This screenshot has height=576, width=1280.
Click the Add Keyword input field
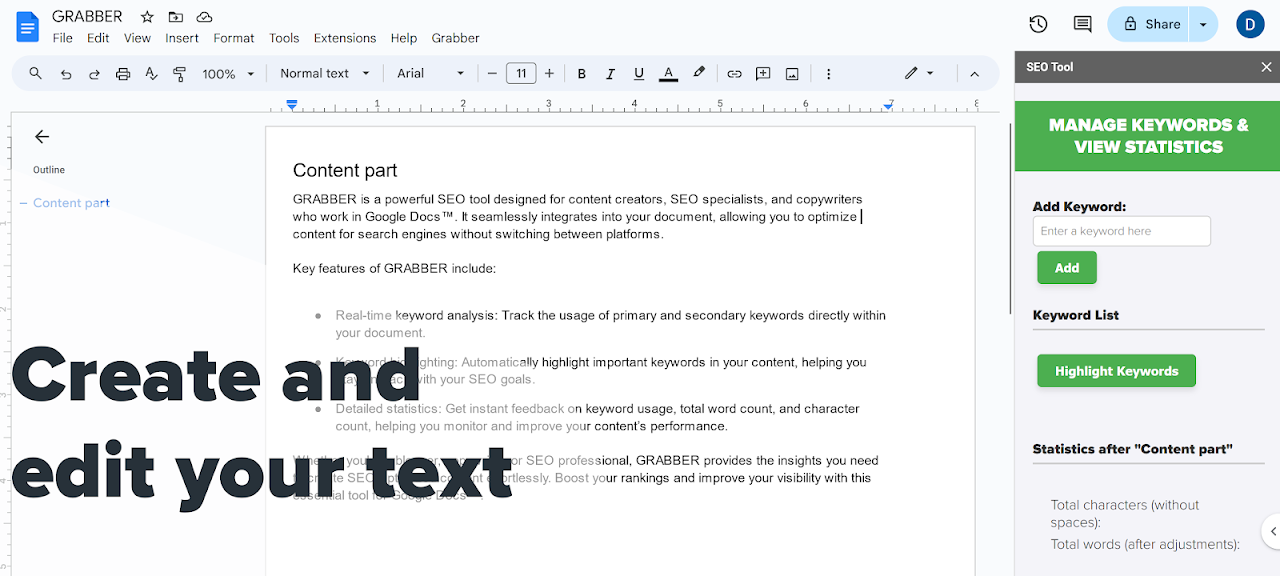[1121, 231]
